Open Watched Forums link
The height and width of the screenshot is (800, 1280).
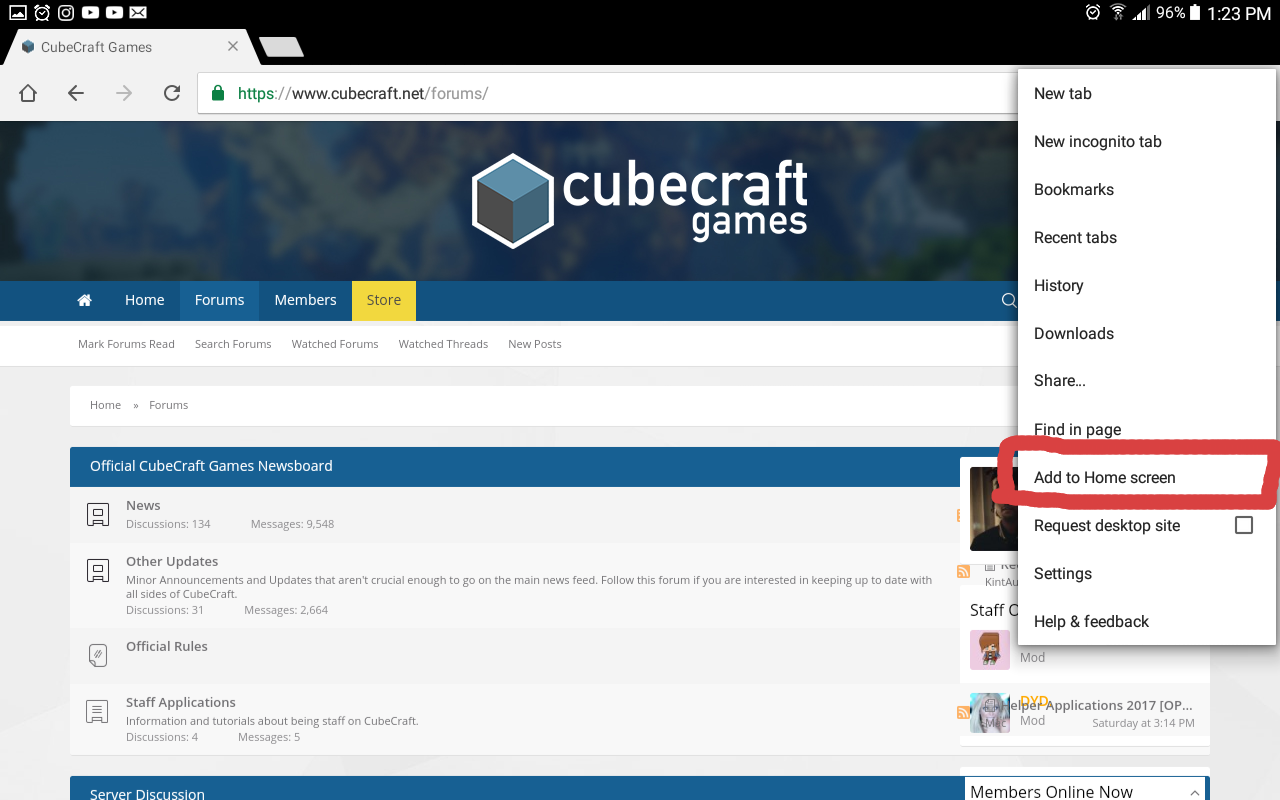click(x=335, y=344)
